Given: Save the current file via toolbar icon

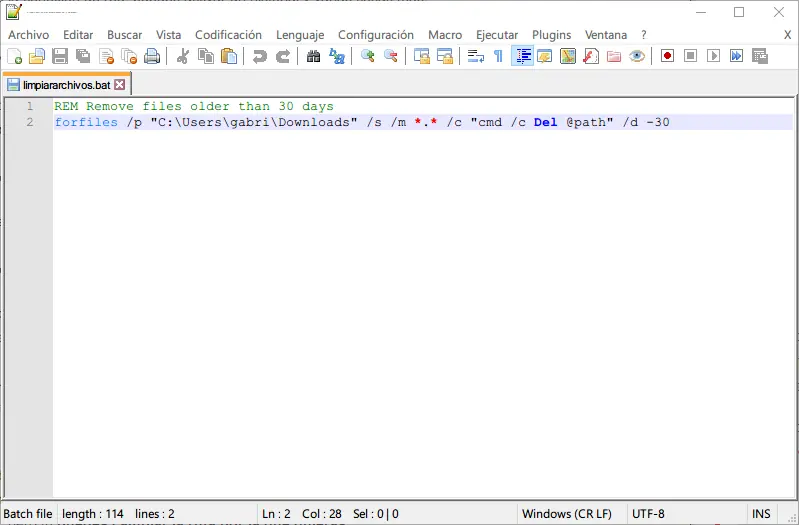Looking at the screenshot, I should click(60, 56).
